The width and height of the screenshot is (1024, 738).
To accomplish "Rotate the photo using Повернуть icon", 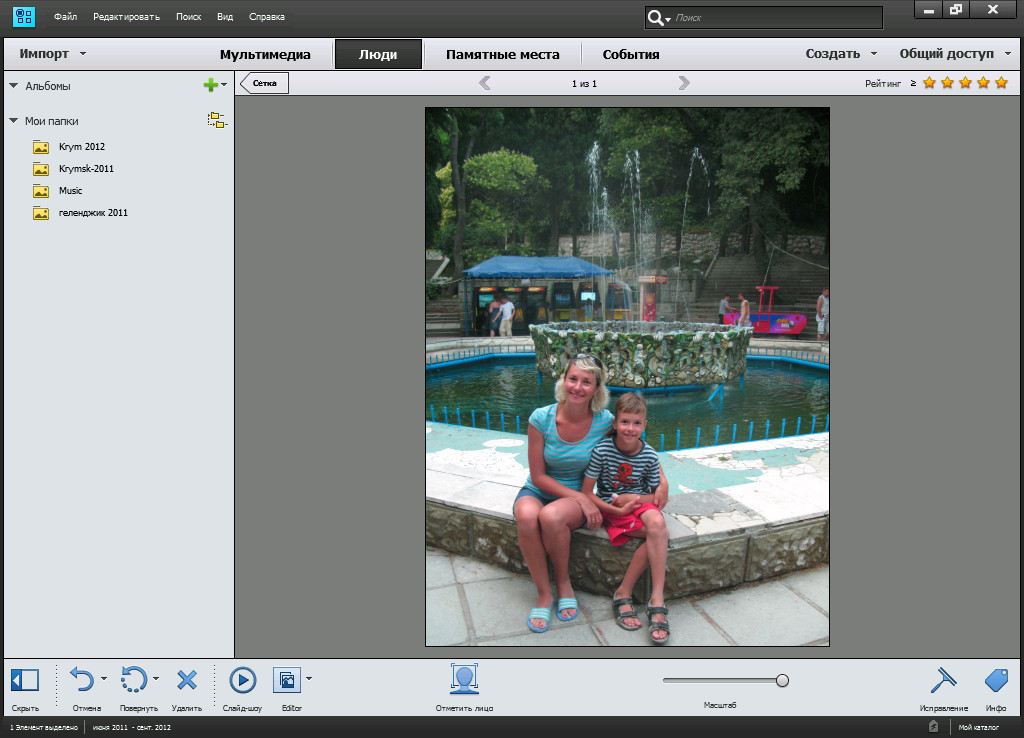I will pos(133,681).
